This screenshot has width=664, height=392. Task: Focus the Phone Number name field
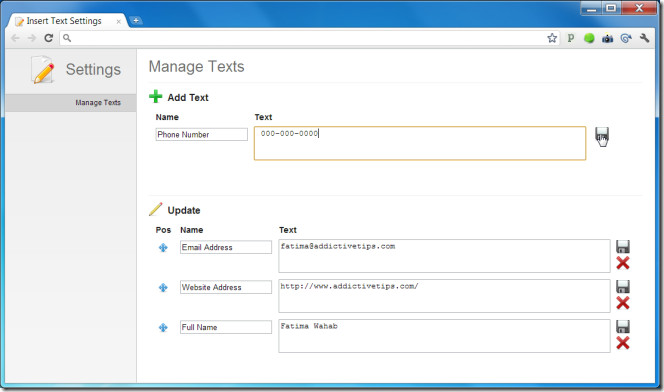[202, 135]
